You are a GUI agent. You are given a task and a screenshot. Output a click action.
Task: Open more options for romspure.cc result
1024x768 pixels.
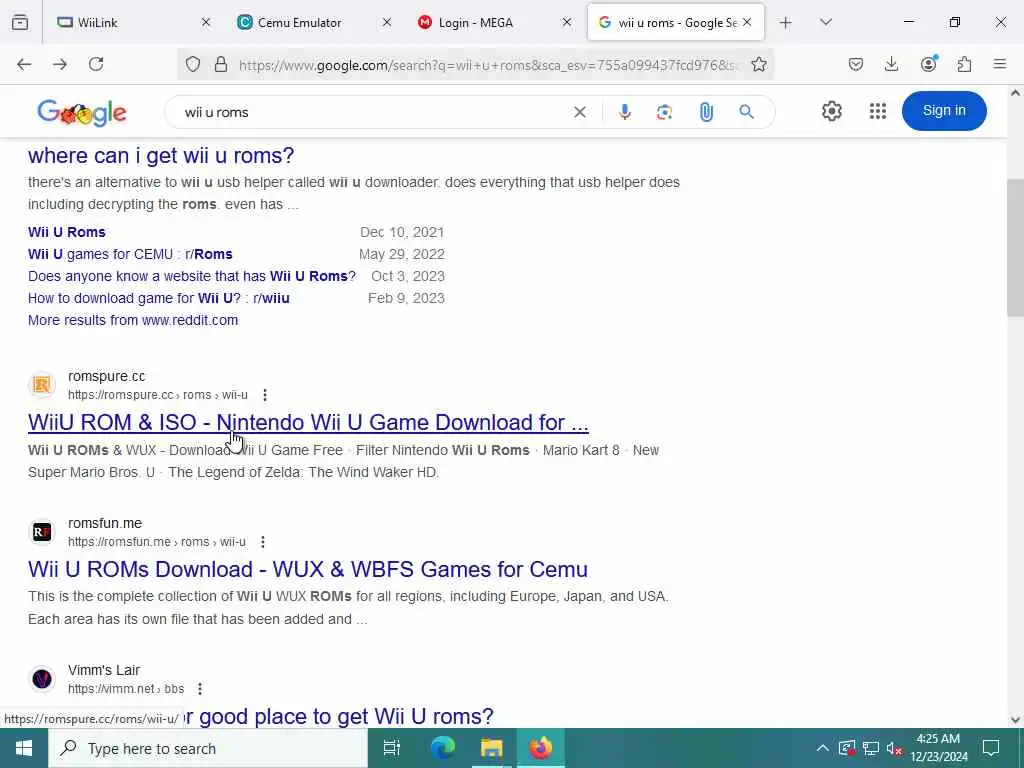pyautogui.click(x=264, y=395)
